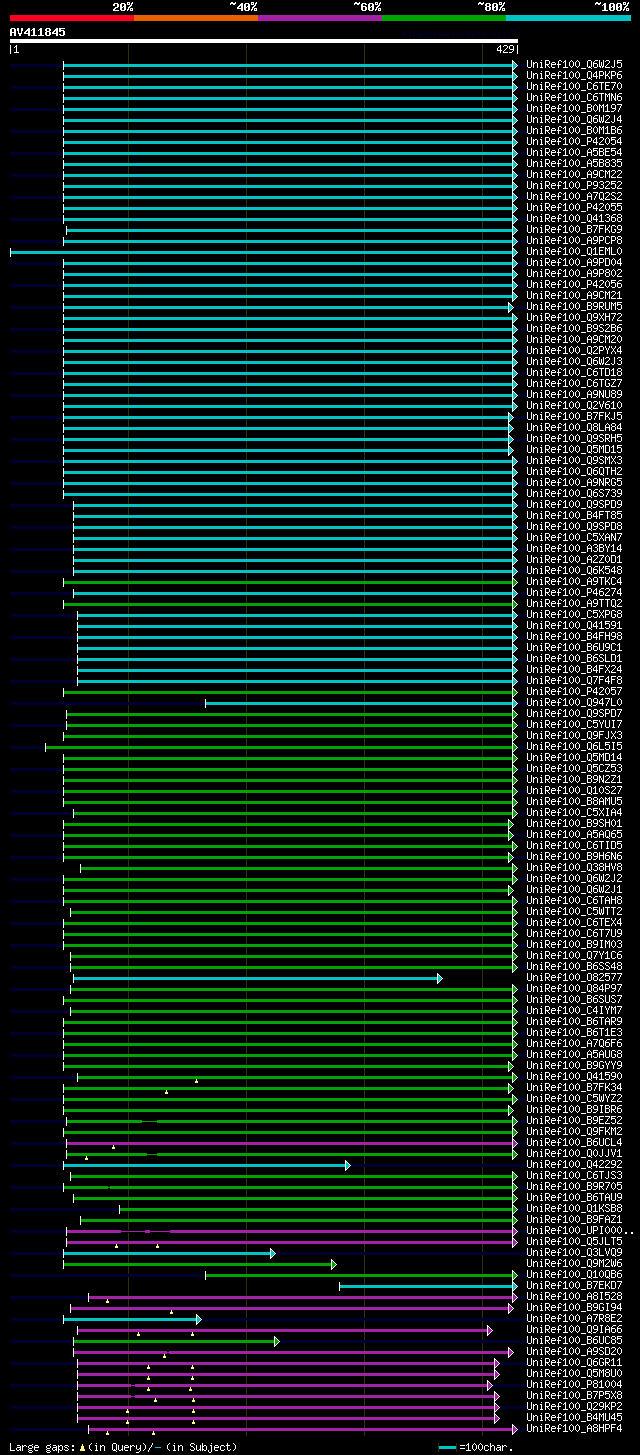This screenshot has width=640, height=1455.
Task: Open hit UniRef100_P42054
Action: click(574, 141)
